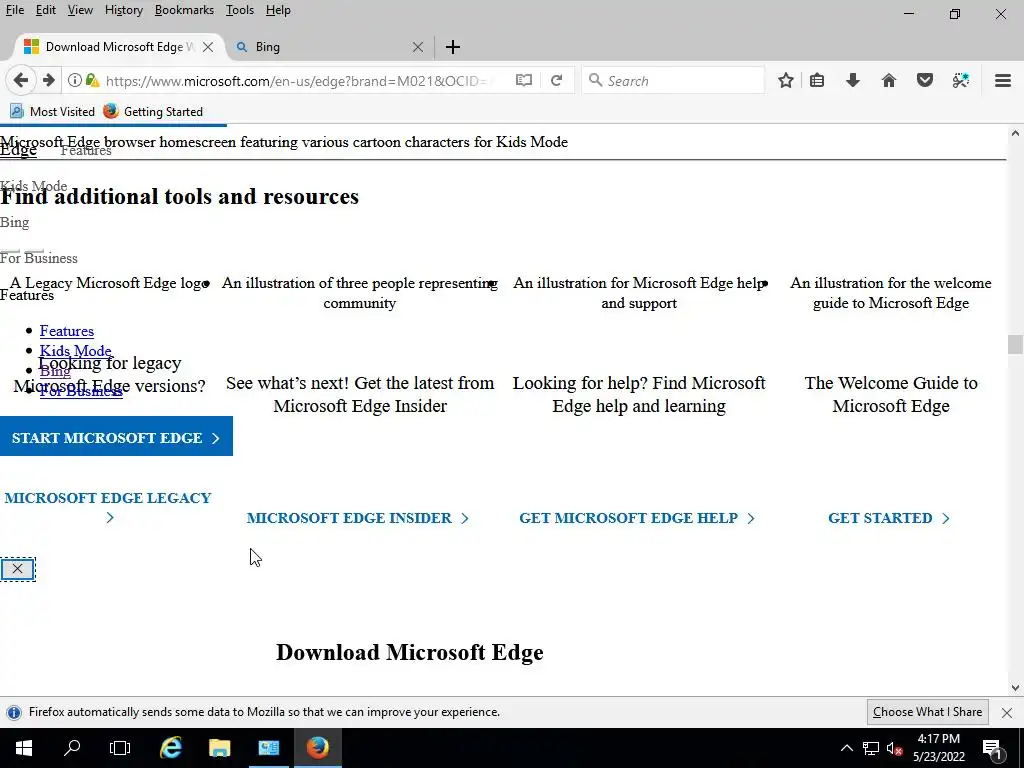The image size is (1024, 768).
Task: Click the muted volume tray icon
Action: (x=895, y=748)
